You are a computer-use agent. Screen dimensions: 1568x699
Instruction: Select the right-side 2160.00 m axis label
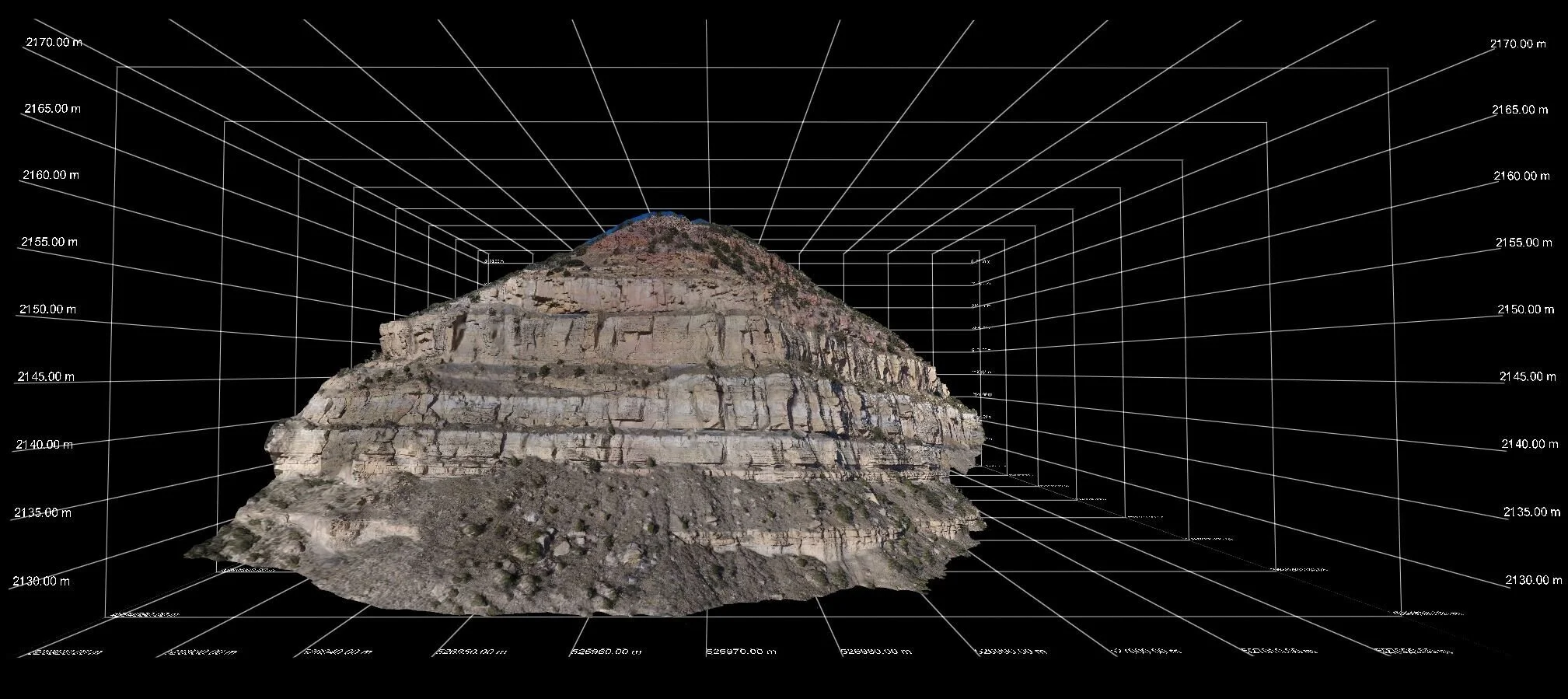point(1521,176)
